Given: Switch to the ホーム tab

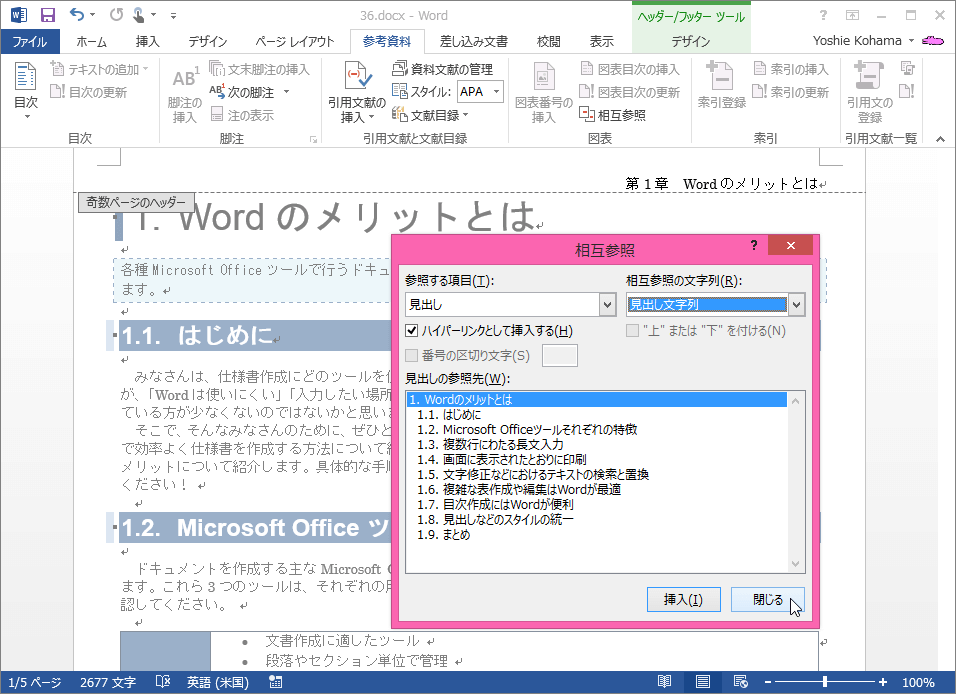Looking at the screenshot, I should pos(91,41).
